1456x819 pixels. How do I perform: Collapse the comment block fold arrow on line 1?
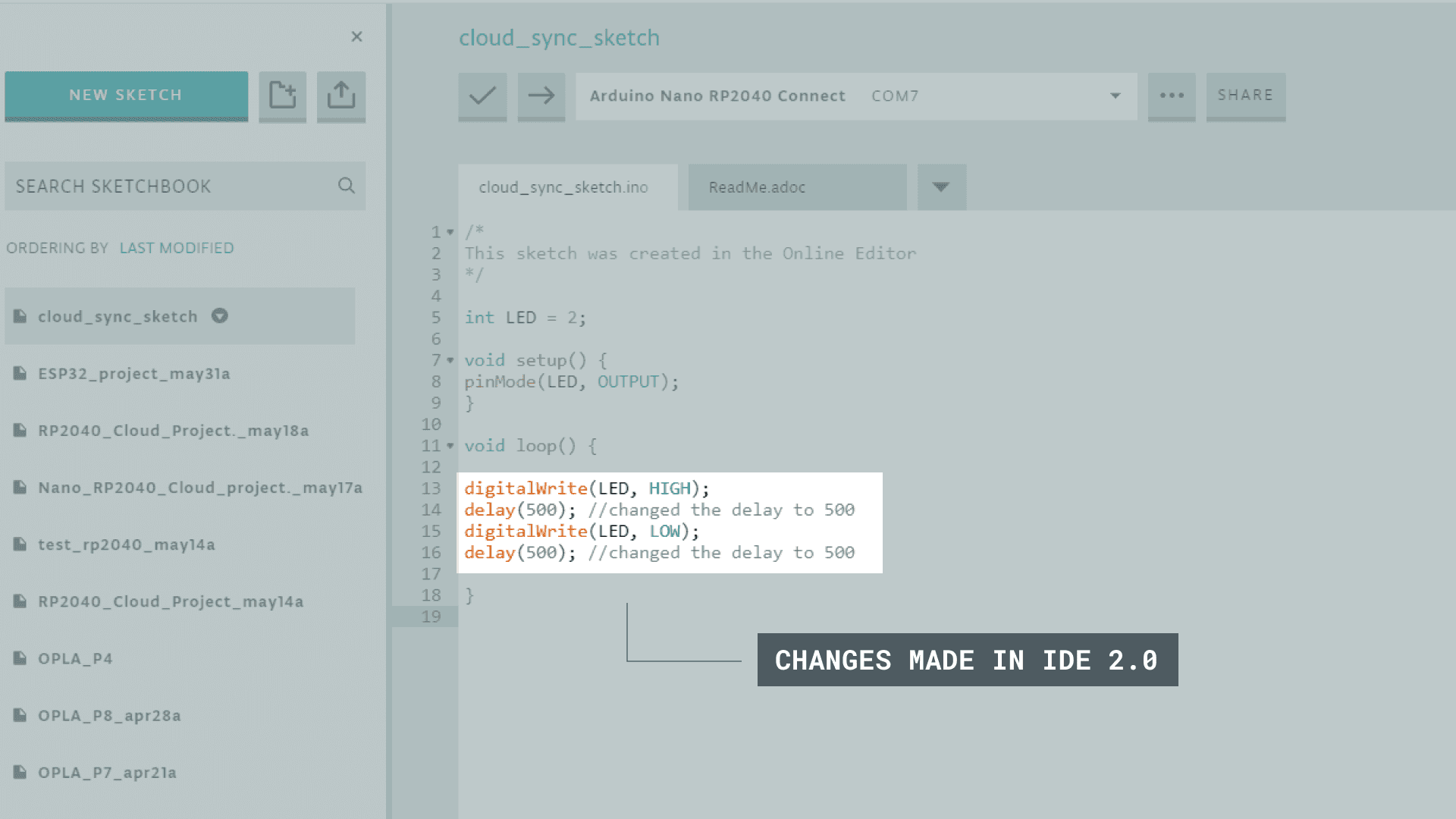[x=450, y=232]
